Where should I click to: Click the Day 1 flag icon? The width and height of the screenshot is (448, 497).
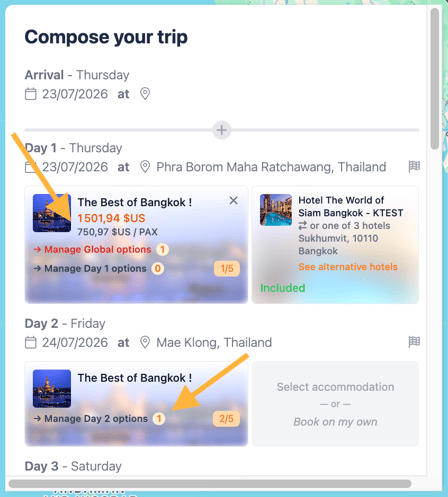(414, 166)
